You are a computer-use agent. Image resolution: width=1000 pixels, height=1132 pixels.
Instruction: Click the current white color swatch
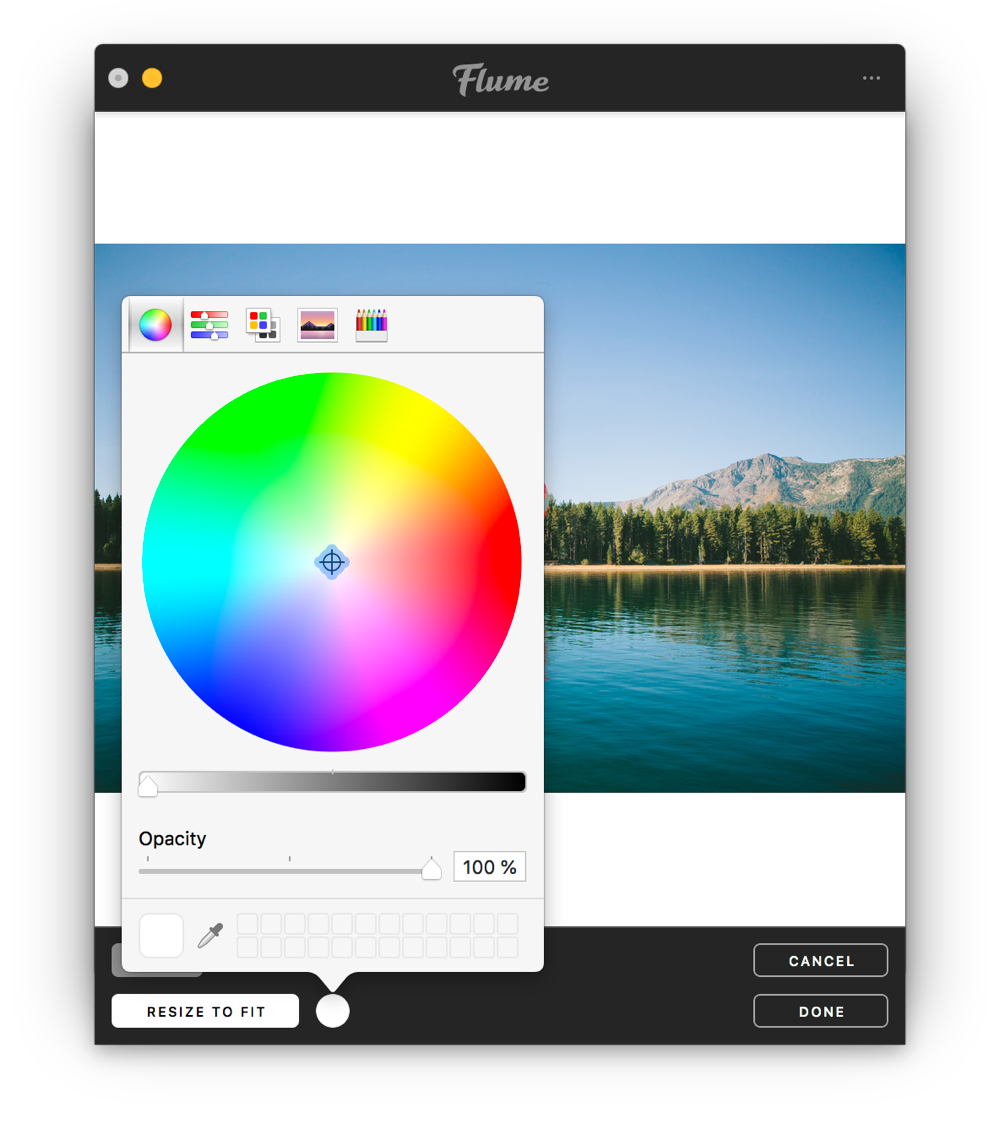(161, 936)
